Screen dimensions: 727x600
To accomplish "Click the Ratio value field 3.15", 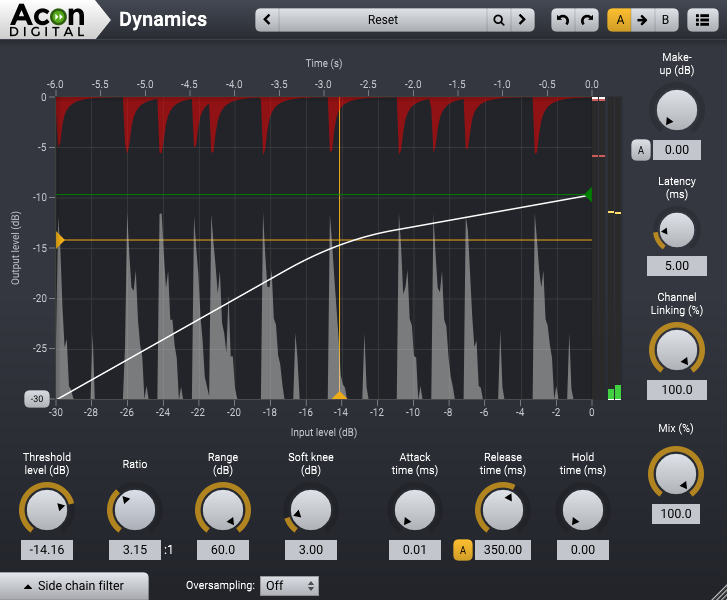I will coord(135,549).
